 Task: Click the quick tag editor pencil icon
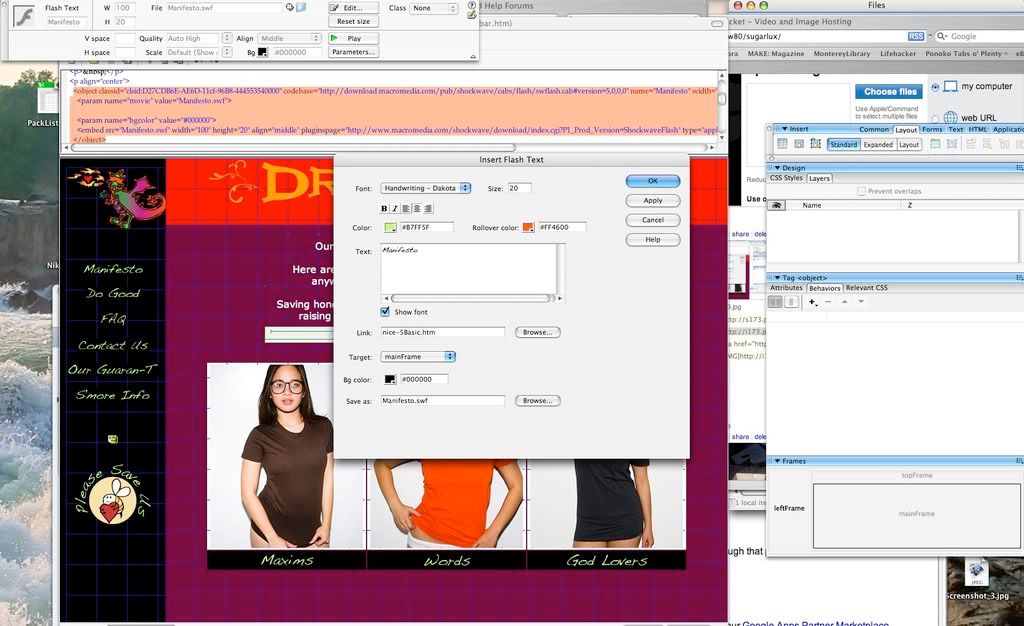pos(472,14)
